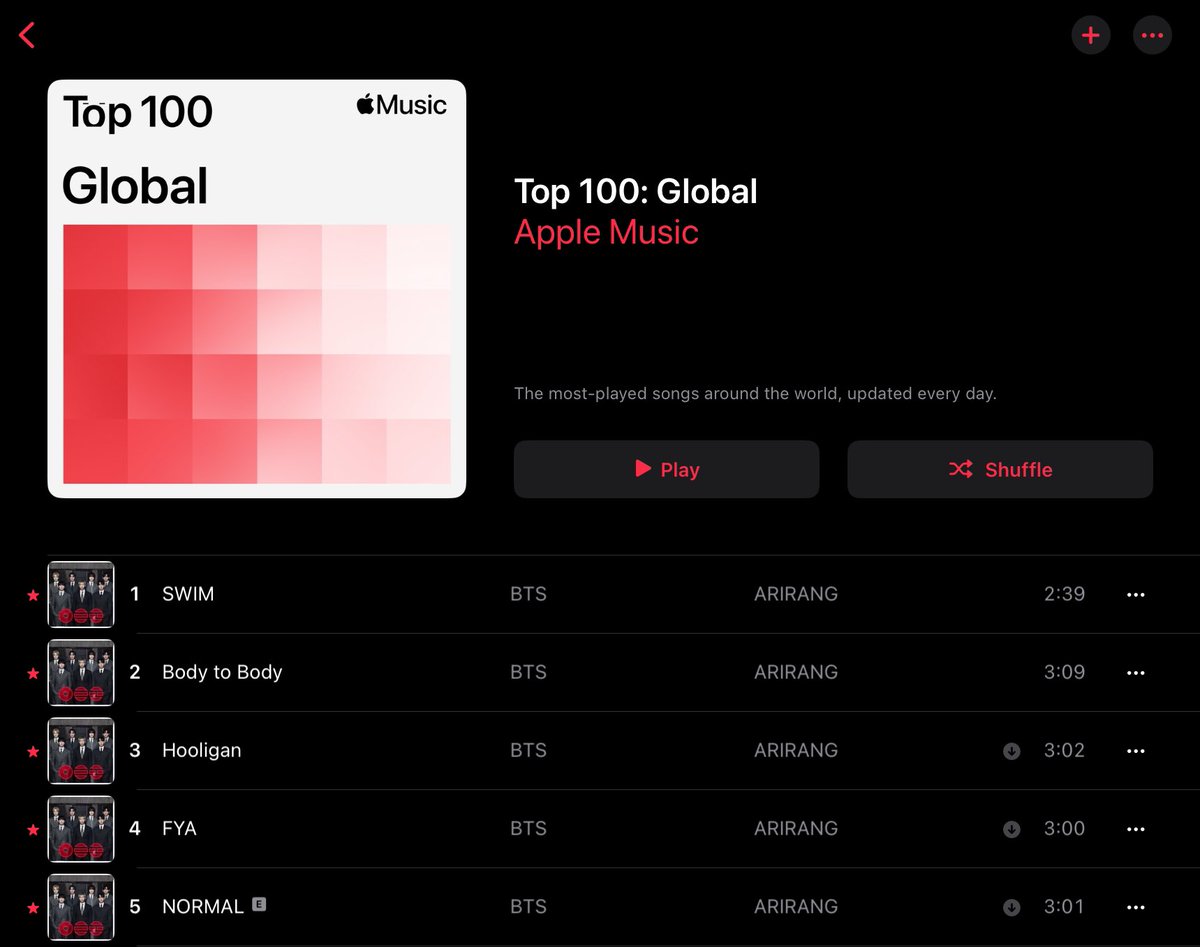Select the favorite star next to Hooligan
The image size is (1200, 947).
(32, 751)
